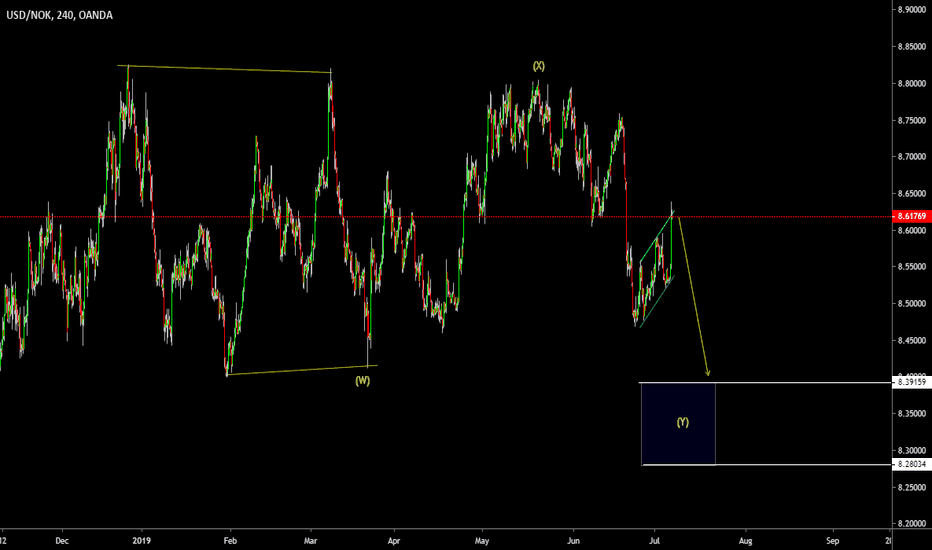Screen dimensions: 932x550
Task: Click the Mar label on time axis
Action: pyautogui.click(x=310, y=540)
